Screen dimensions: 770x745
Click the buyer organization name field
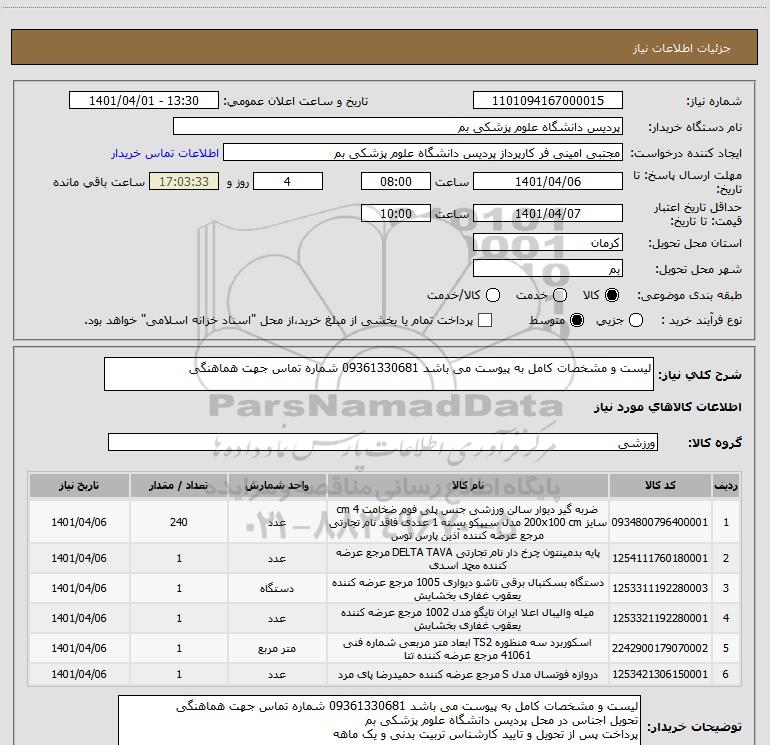coord(398,127)
